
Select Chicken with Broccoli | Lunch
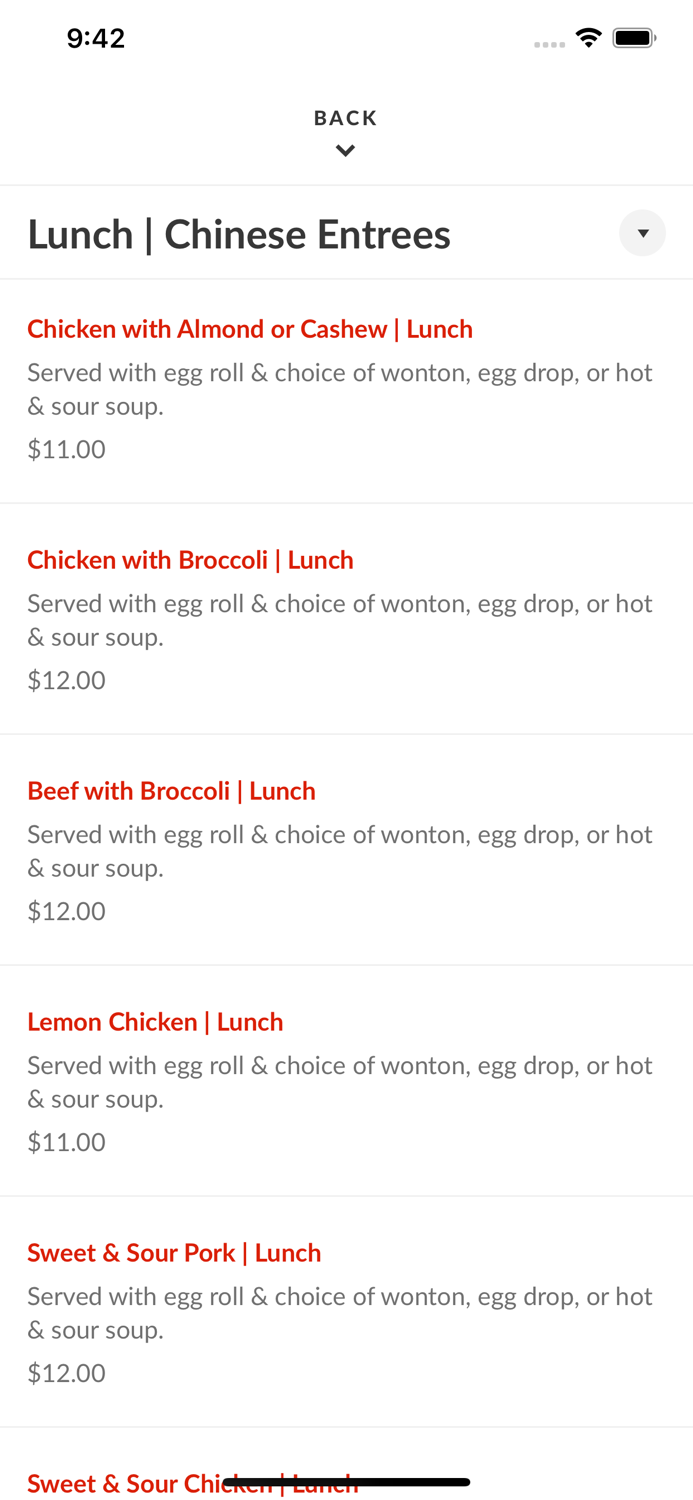click(190, 560)
